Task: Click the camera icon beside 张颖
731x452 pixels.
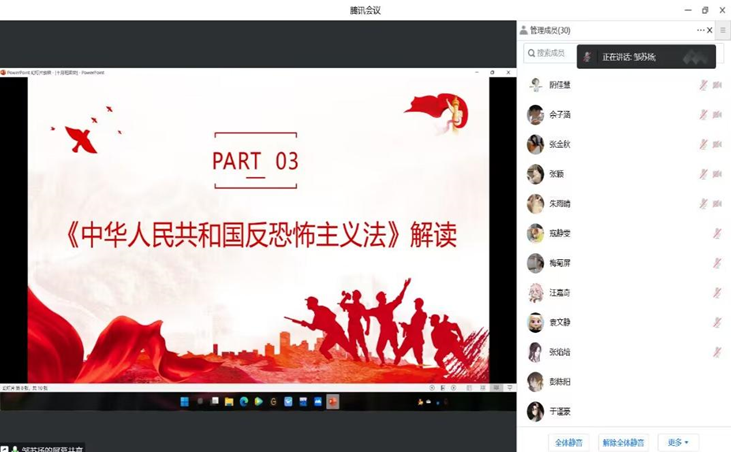Action: [x=717, y=174]
